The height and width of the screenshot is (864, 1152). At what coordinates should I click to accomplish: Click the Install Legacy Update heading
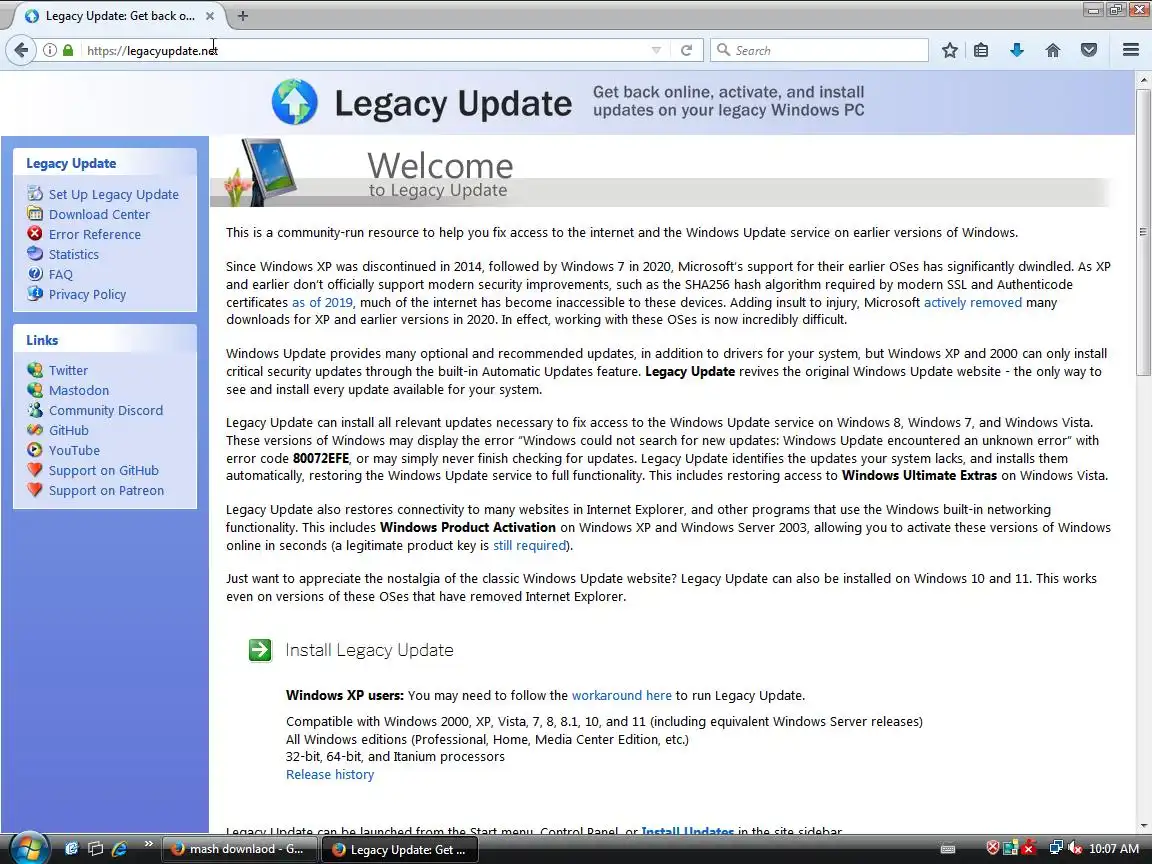(x=369, y=649)
